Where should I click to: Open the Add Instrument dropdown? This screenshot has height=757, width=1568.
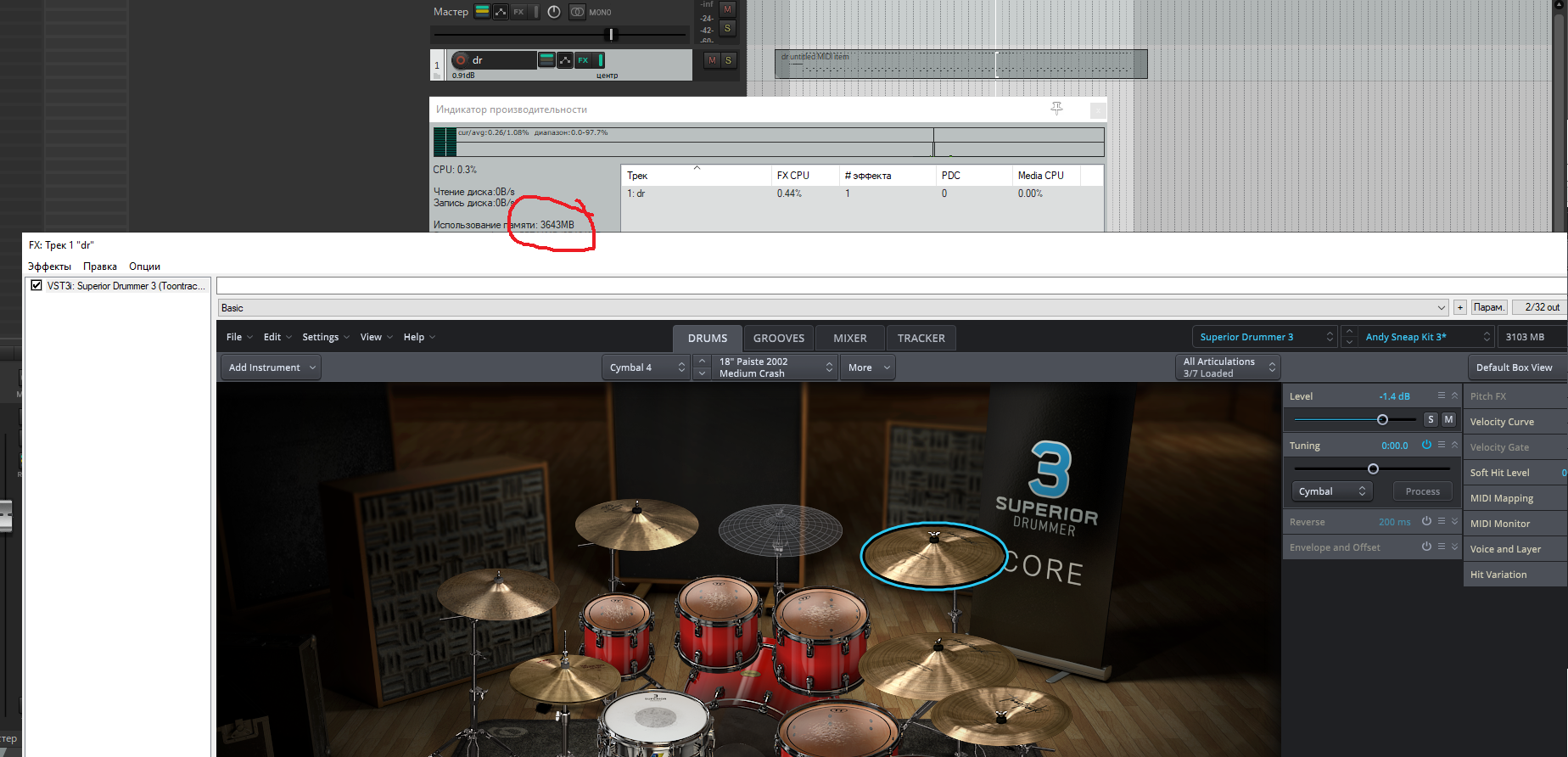272,367
